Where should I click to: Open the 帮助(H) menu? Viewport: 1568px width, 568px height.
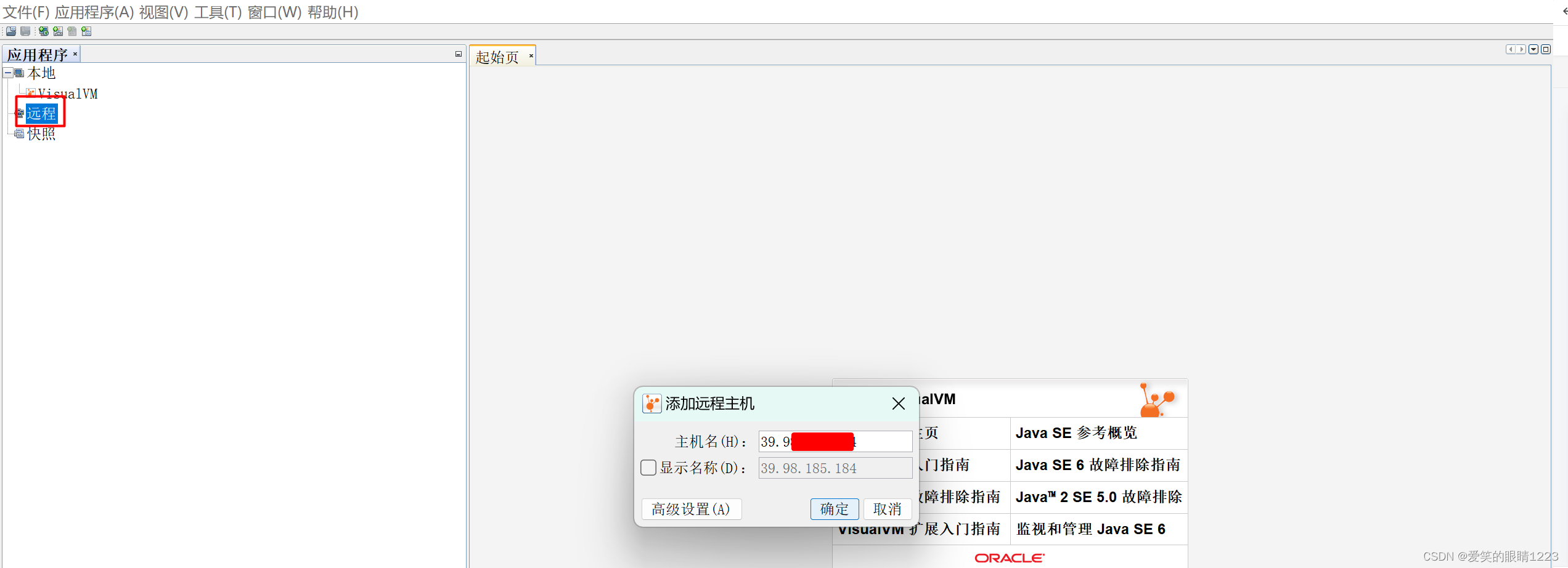tap(333, 12)
